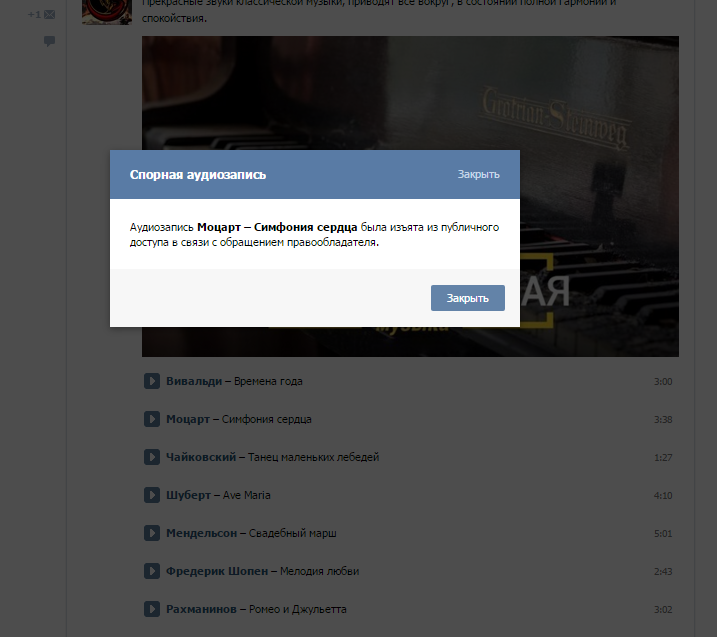Click the Ромео и Джульетта track title
Image resolution: width=717 pixels, height=637 pixels.
298,609
